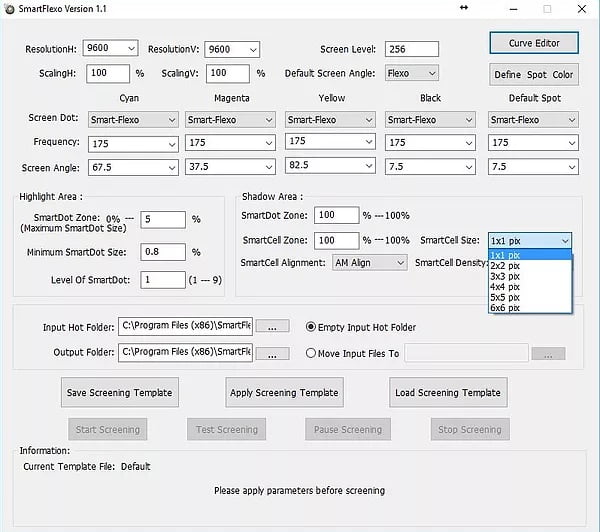Select Empty Input Hot Folder option
The height and width of the screenshot is (532, 600).
click(311, 327)
